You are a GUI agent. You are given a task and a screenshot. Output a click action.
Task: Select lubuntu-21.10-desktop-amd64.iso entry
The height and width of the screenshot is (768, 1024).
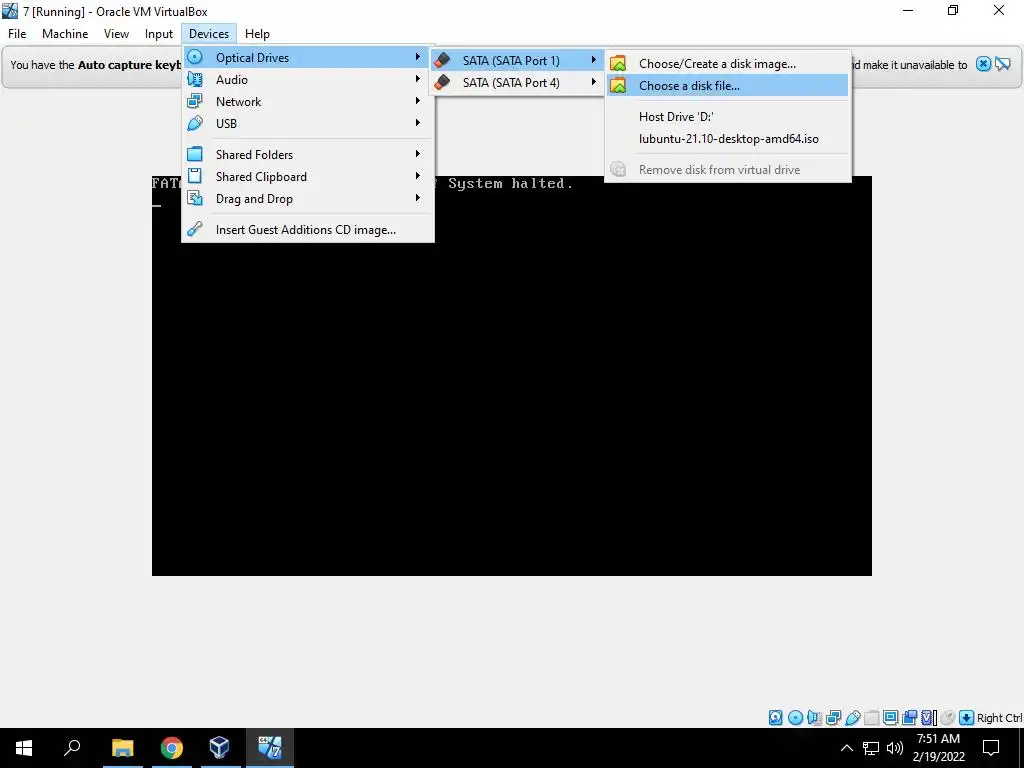point(728,138)
